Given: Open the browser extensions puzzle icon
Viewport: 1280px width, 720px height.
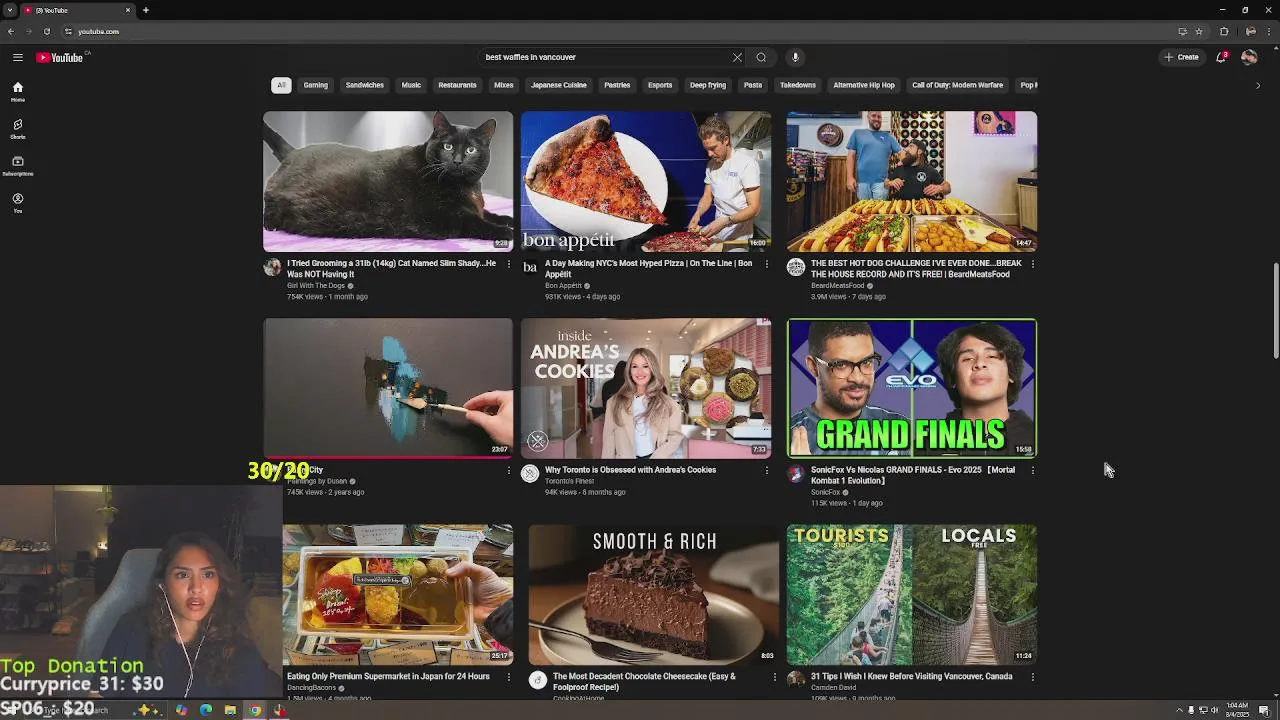Looking at the screenshot, I should click(x=1224, y=31).
